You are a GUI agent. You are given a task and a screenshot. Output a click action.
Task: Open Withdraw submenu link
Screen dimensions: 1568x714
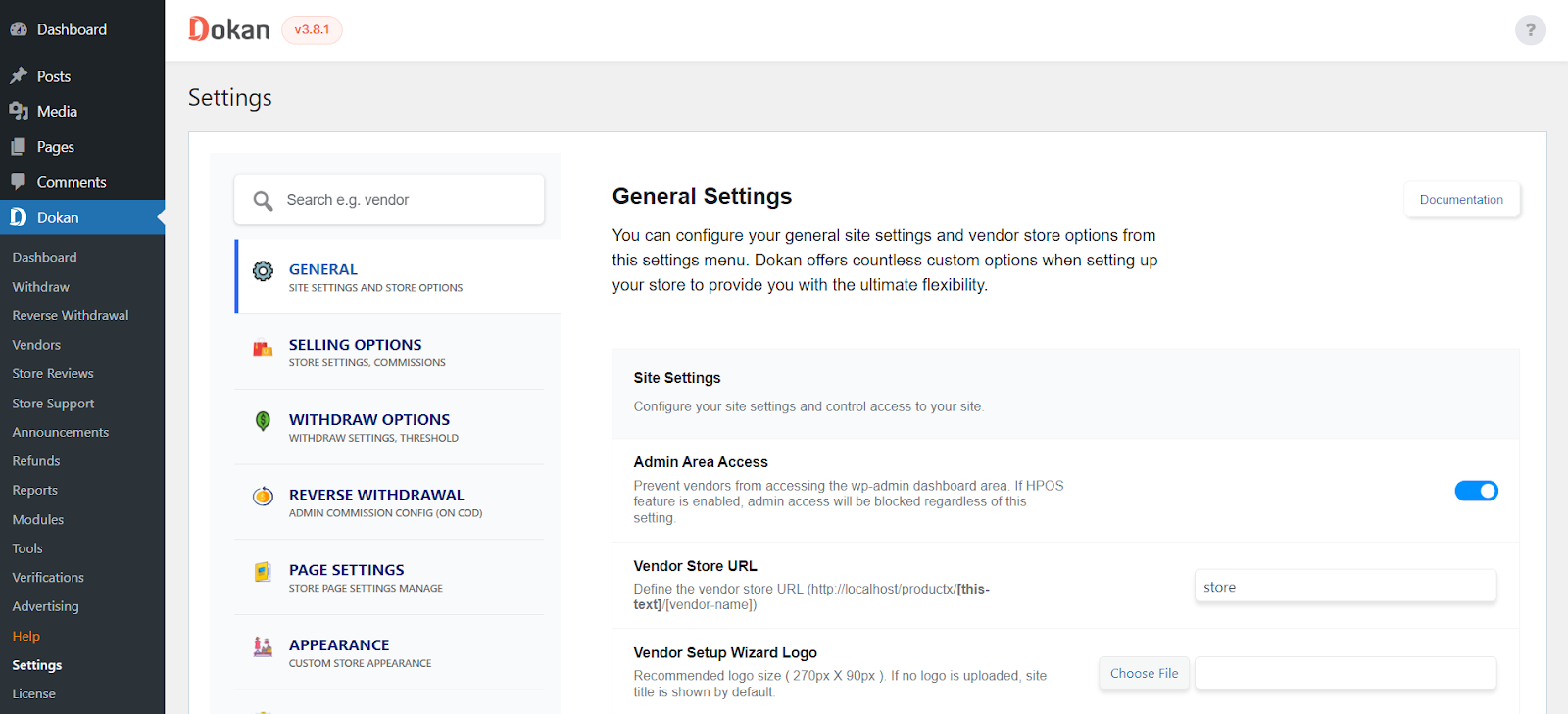pos(40,287)
